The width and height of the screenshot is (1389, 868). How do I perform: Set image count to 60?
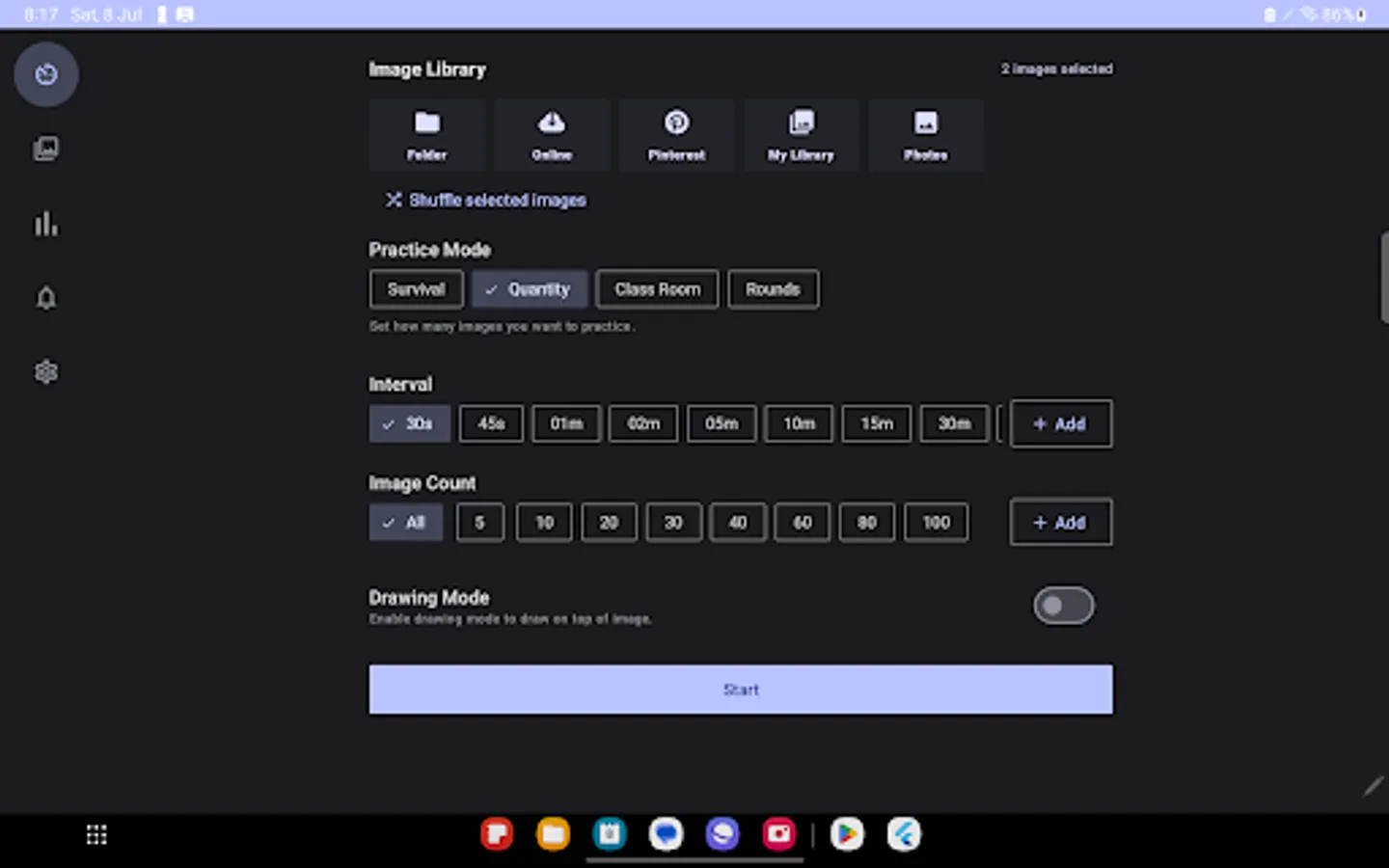[803, 523]
